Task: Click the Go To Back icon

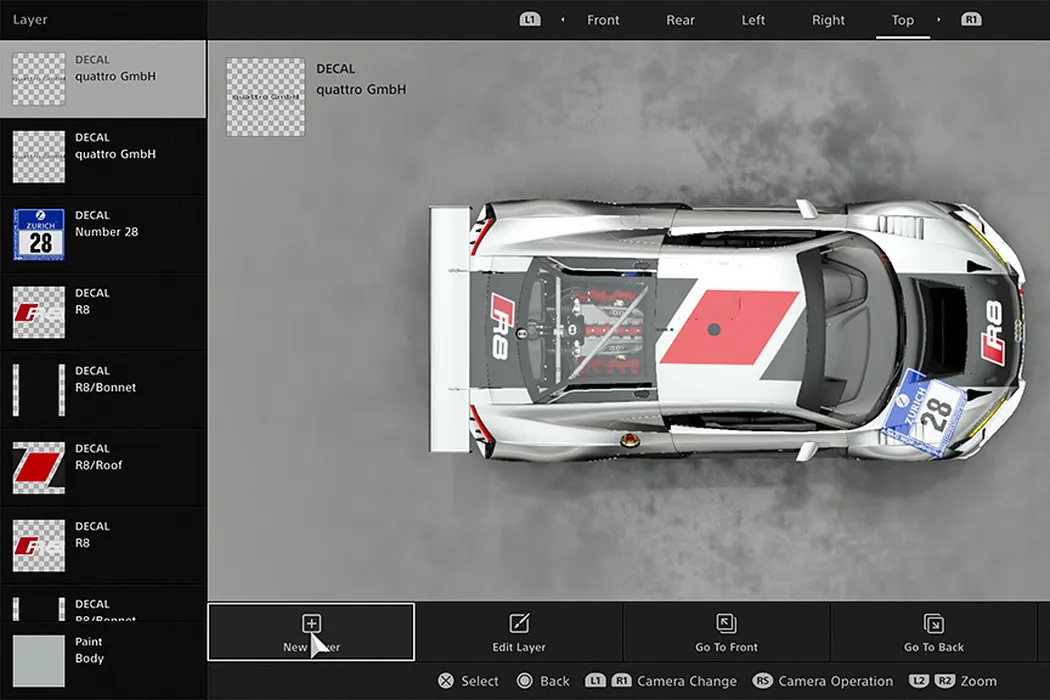Action: [x=934, y=624]
